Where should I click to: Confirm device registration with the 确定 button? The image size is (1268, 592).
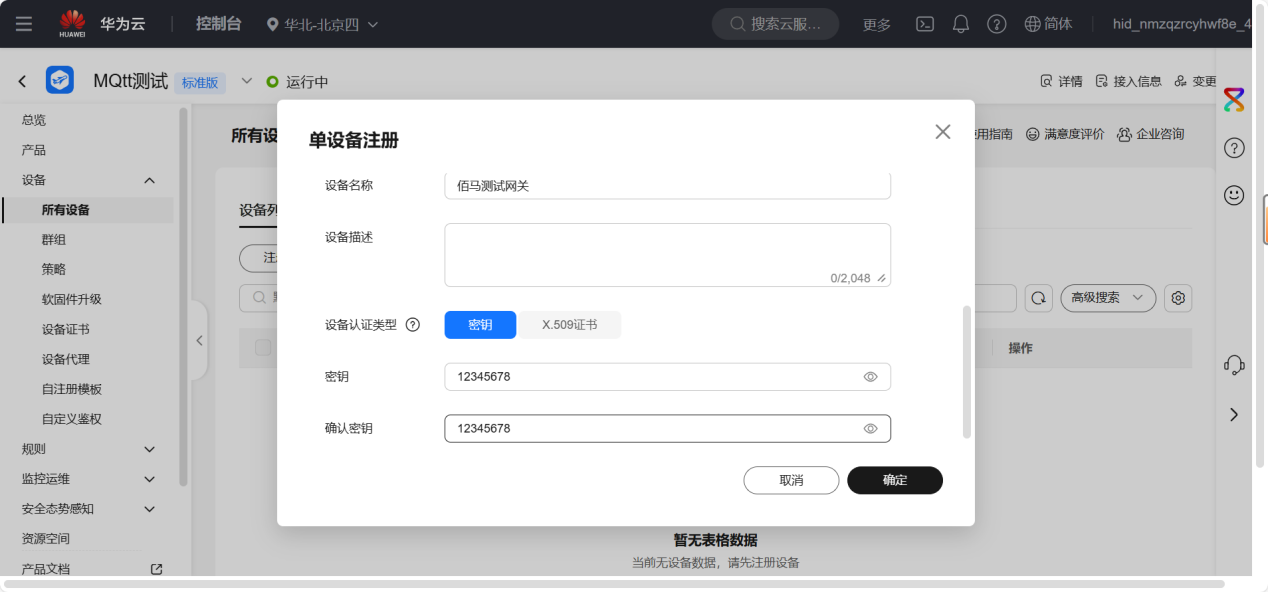(894, 480)
